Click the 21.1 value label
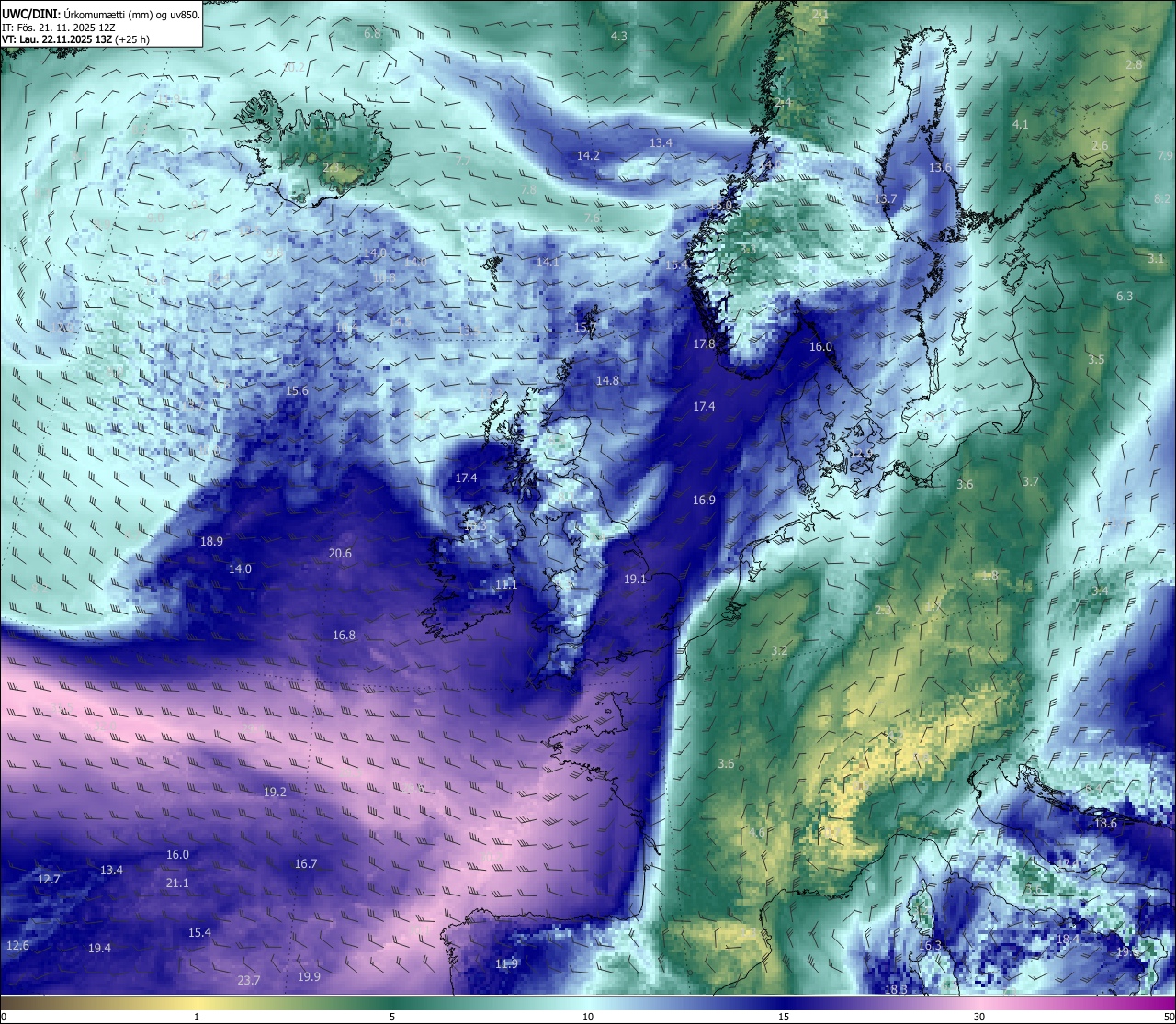 (177, 883)
